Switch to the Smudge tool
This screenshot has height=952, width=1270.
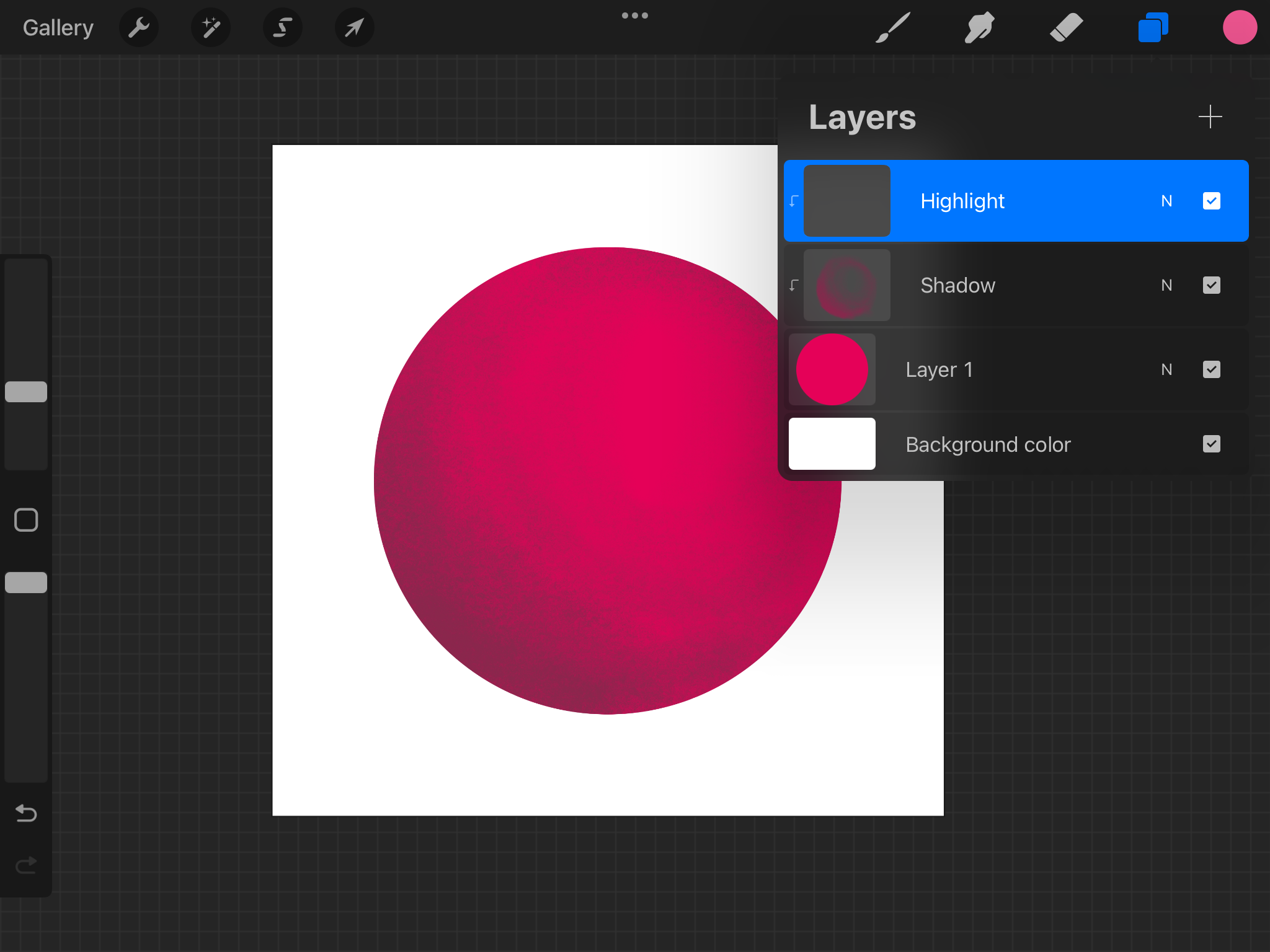pyautogui.click(x=979, y=27)
